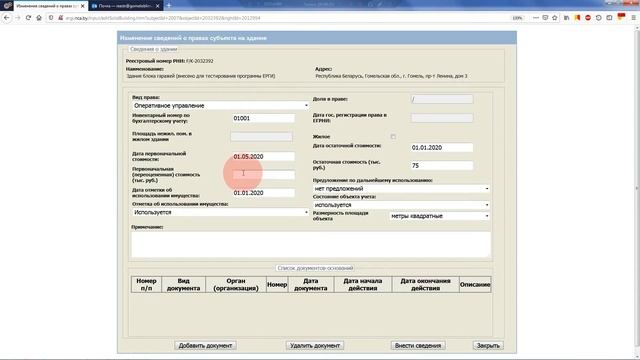Image resolution: width=640 pixels, height=360 pixels.
Task: Click the Pocket save icon
Action: coord(545,18)
